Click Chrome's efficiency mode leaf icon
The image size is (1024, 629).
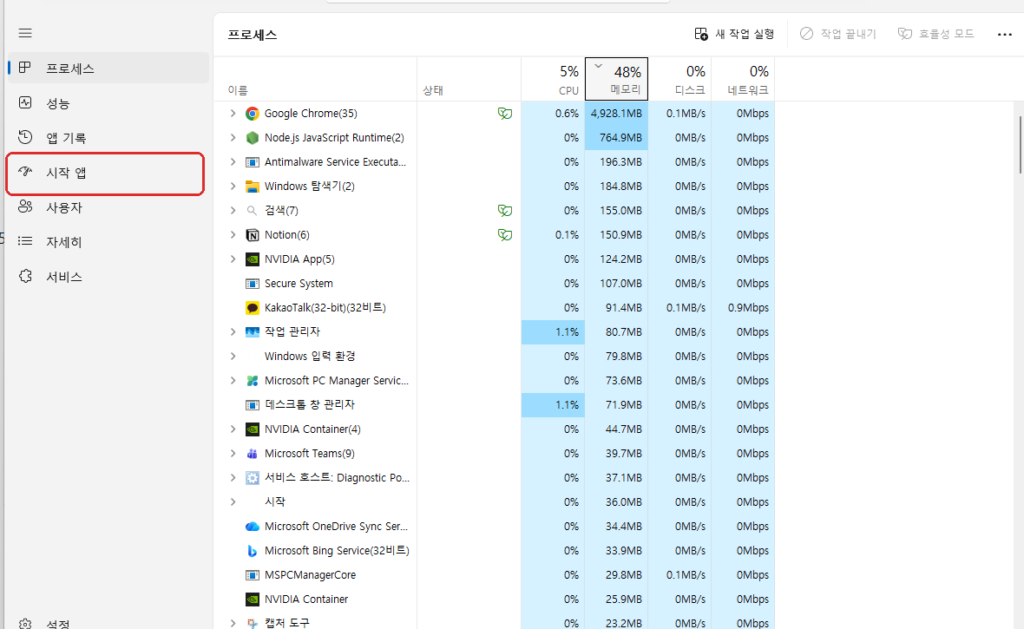click(x=505, y=114)
